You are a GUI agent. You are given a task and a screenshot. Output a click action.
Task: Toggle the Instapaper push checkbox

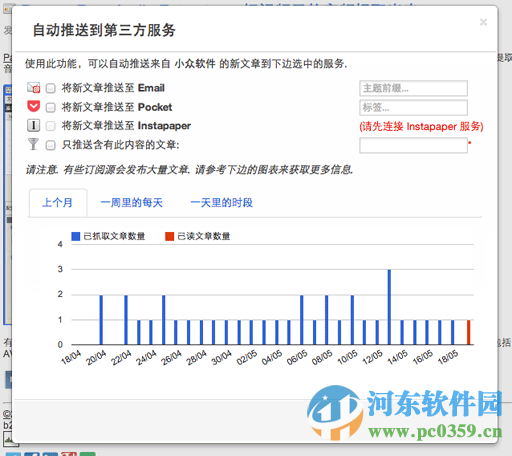coord(51,126)
